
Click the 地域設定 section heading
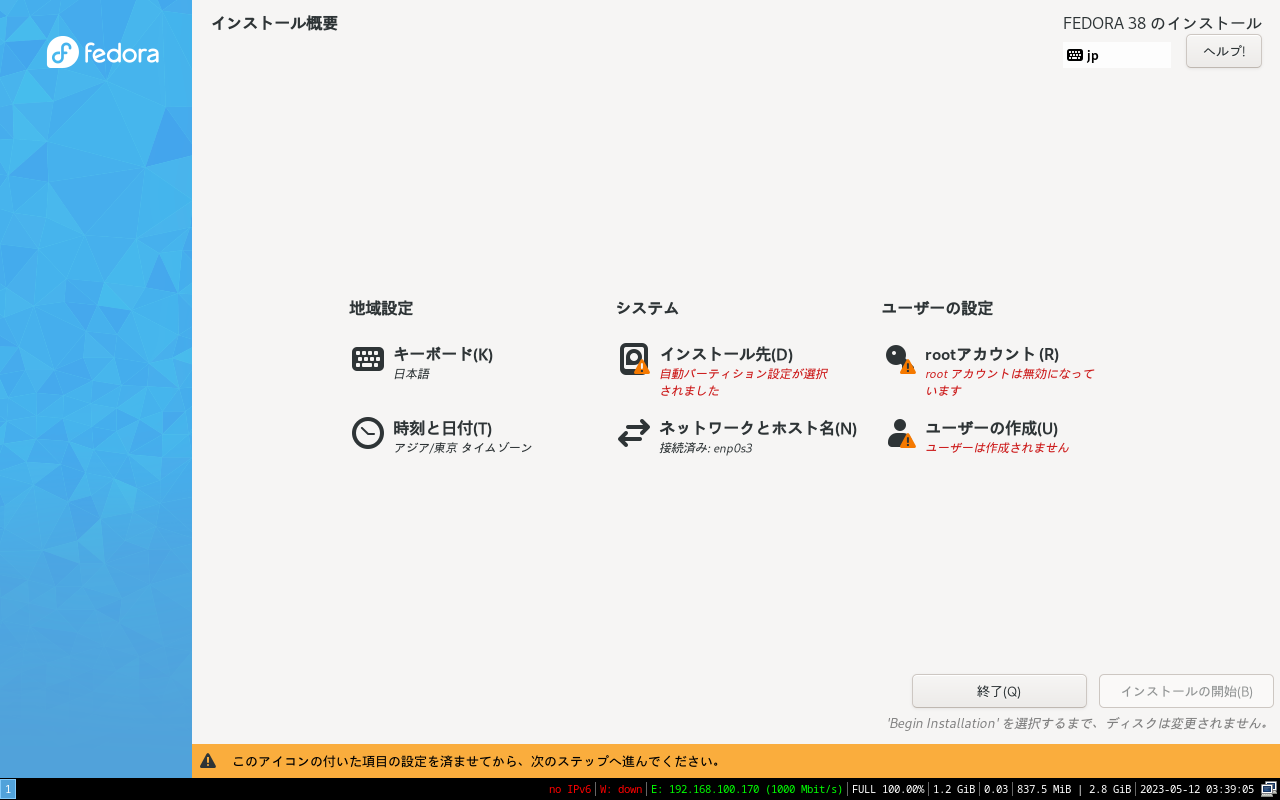[381, 308]
